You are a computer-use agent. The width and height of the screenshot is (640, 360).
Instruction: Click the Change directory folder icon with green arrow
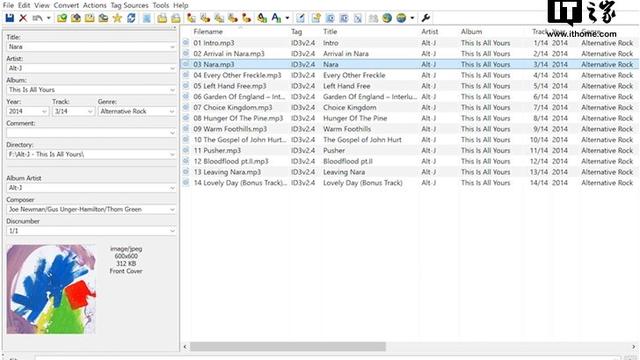(x=62, y=18)
